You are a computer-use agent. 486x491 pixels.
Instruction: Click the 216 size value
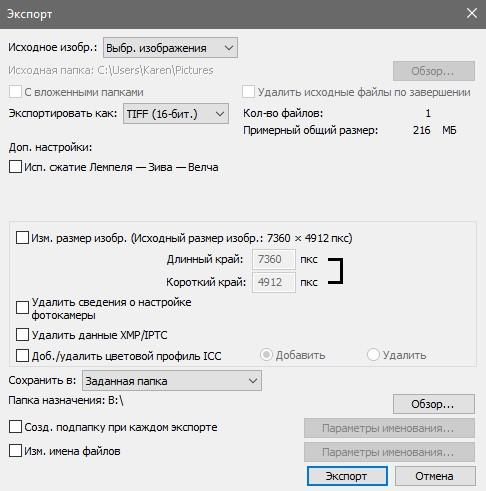click(x=421, y=130)
